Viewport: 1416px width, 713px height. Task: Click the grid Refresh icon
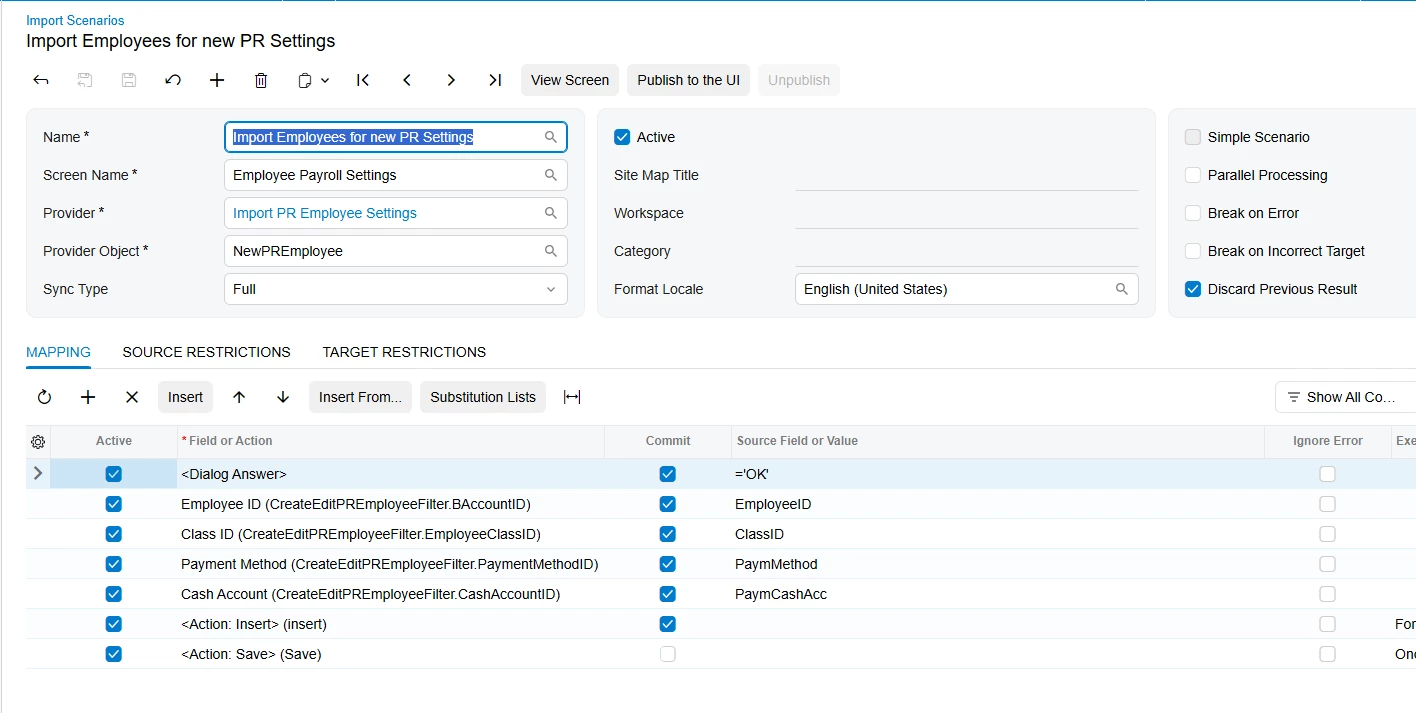tap(44, 397)
